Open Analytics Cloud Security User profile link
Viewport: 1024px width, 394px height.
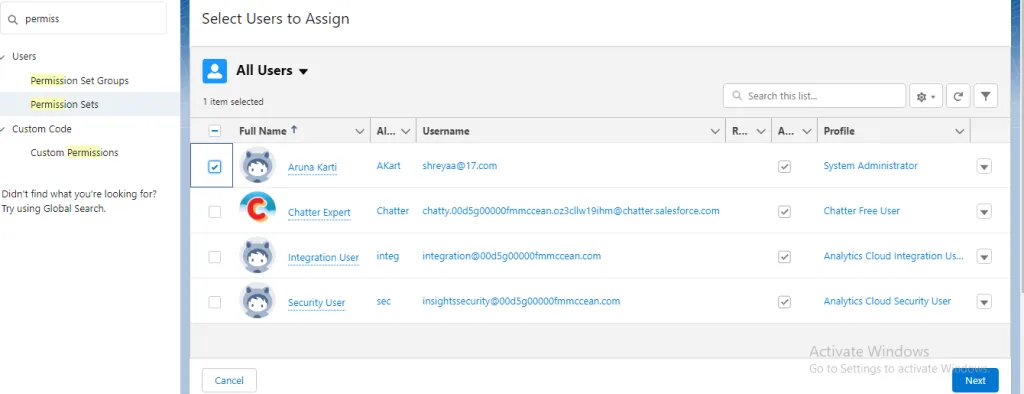click(x=887, y=301)
